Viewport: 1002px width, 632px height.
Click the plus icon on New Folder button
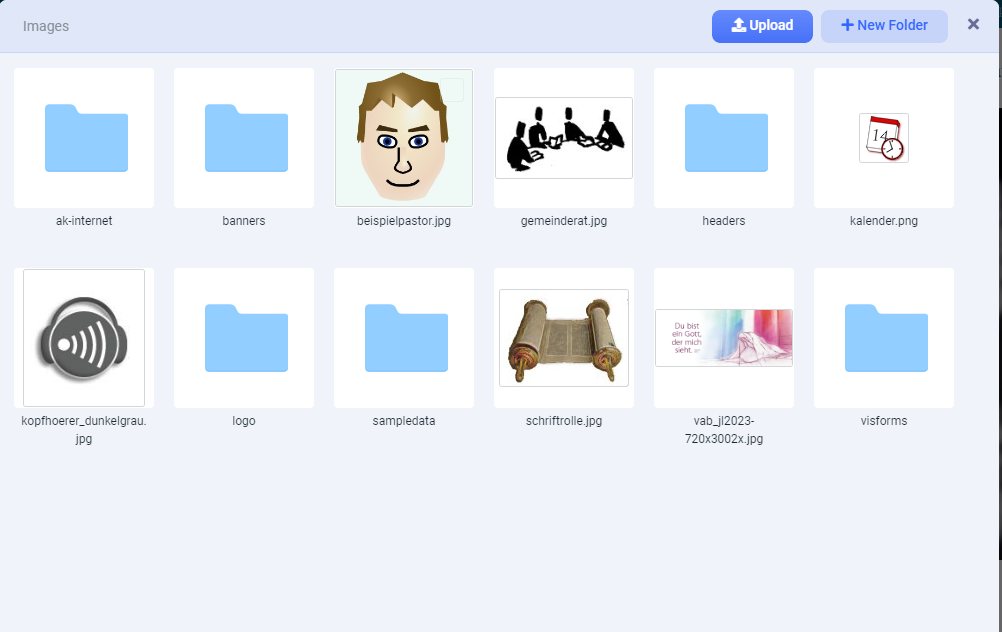click(849, 25)
